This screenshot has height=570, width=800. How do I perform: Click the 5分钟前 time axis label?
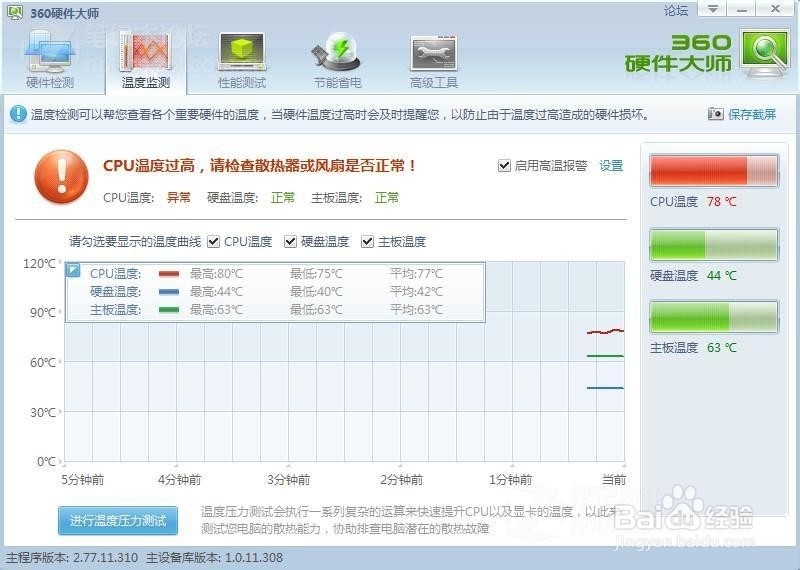pos(83,480)
